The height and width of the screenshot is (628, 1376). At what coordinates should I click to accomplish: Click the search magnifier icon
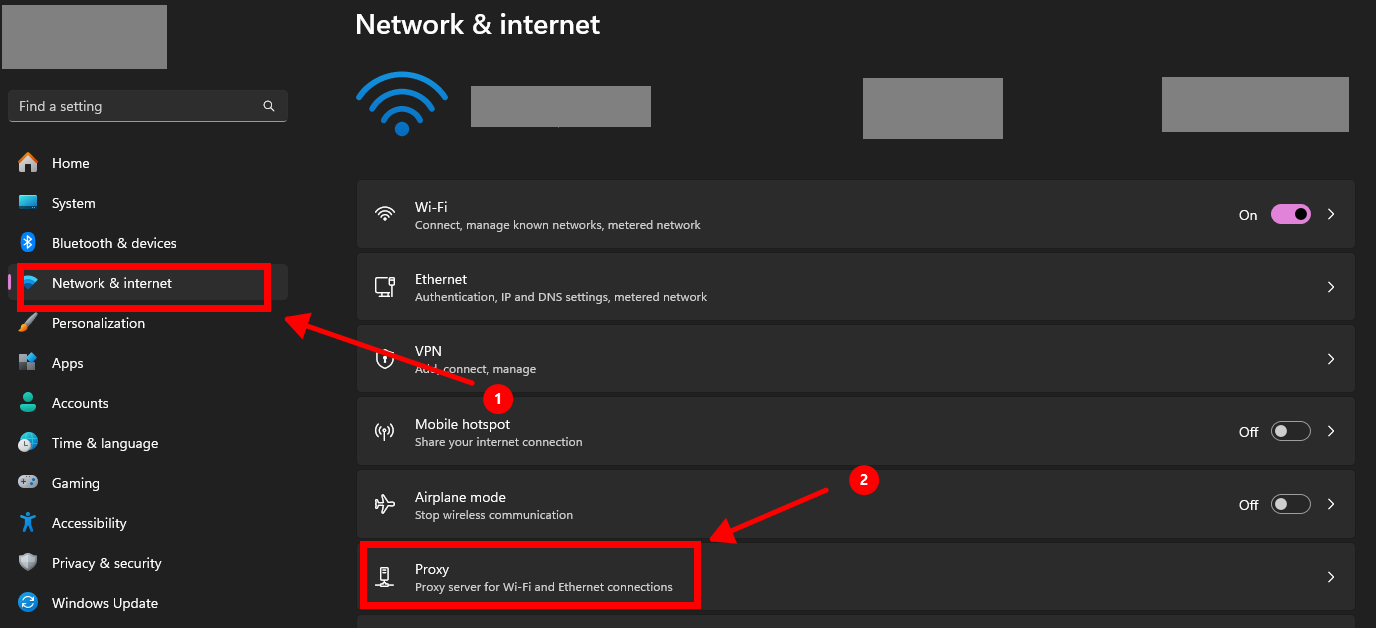(x=269, y=106)
